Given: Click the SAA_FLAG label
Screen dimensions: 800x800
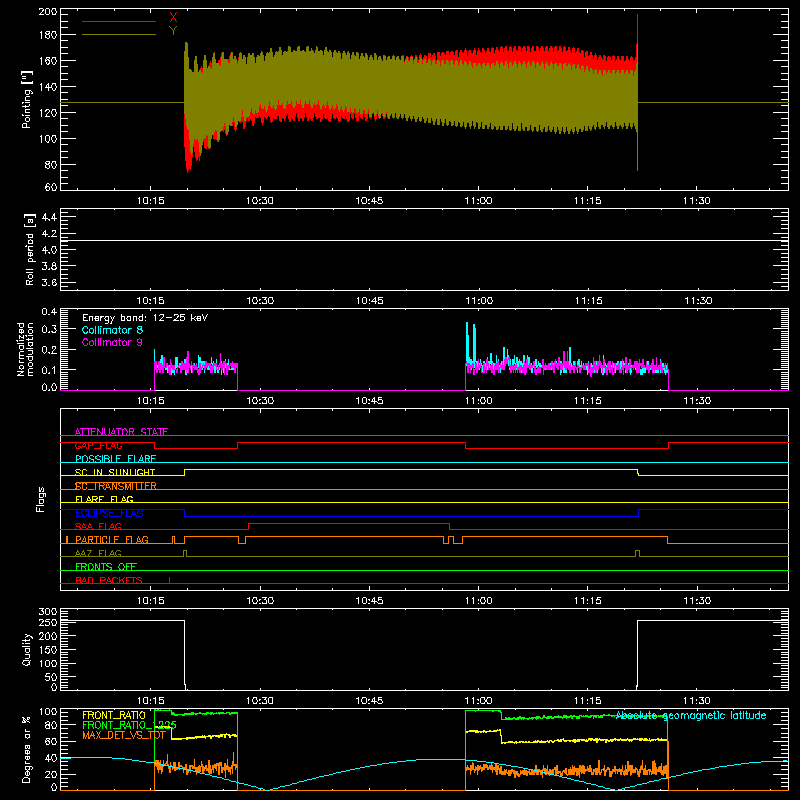Looking at the screenshot, I should point(98,526).
